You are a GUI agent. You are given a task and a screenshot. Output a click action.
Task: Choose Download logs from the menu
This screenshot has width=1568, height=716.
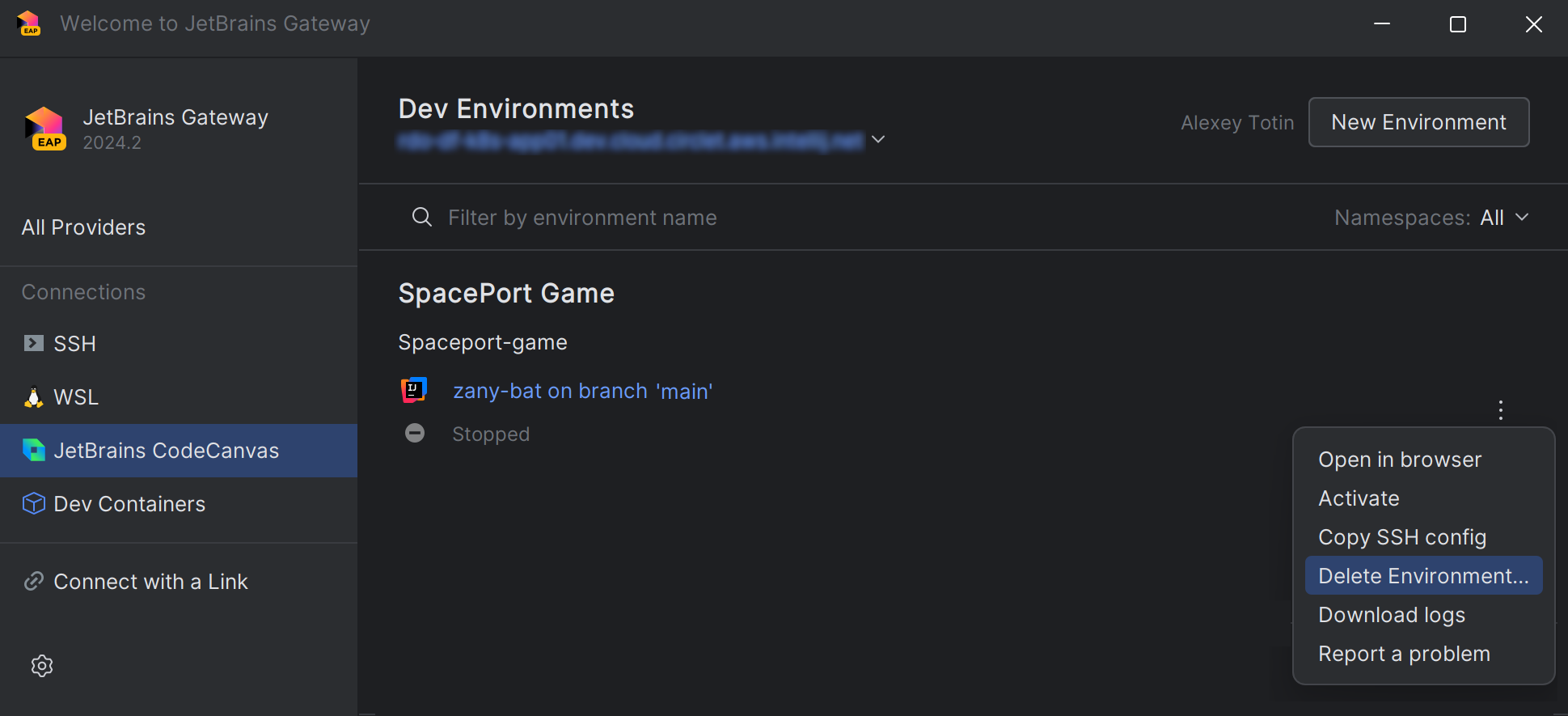(x=1391, y=615)
